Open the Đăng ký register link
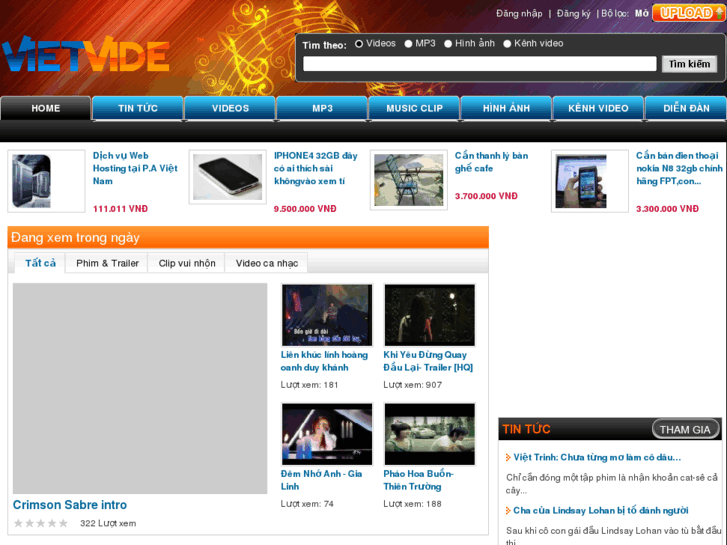727x545 pixels. point(574,13)
